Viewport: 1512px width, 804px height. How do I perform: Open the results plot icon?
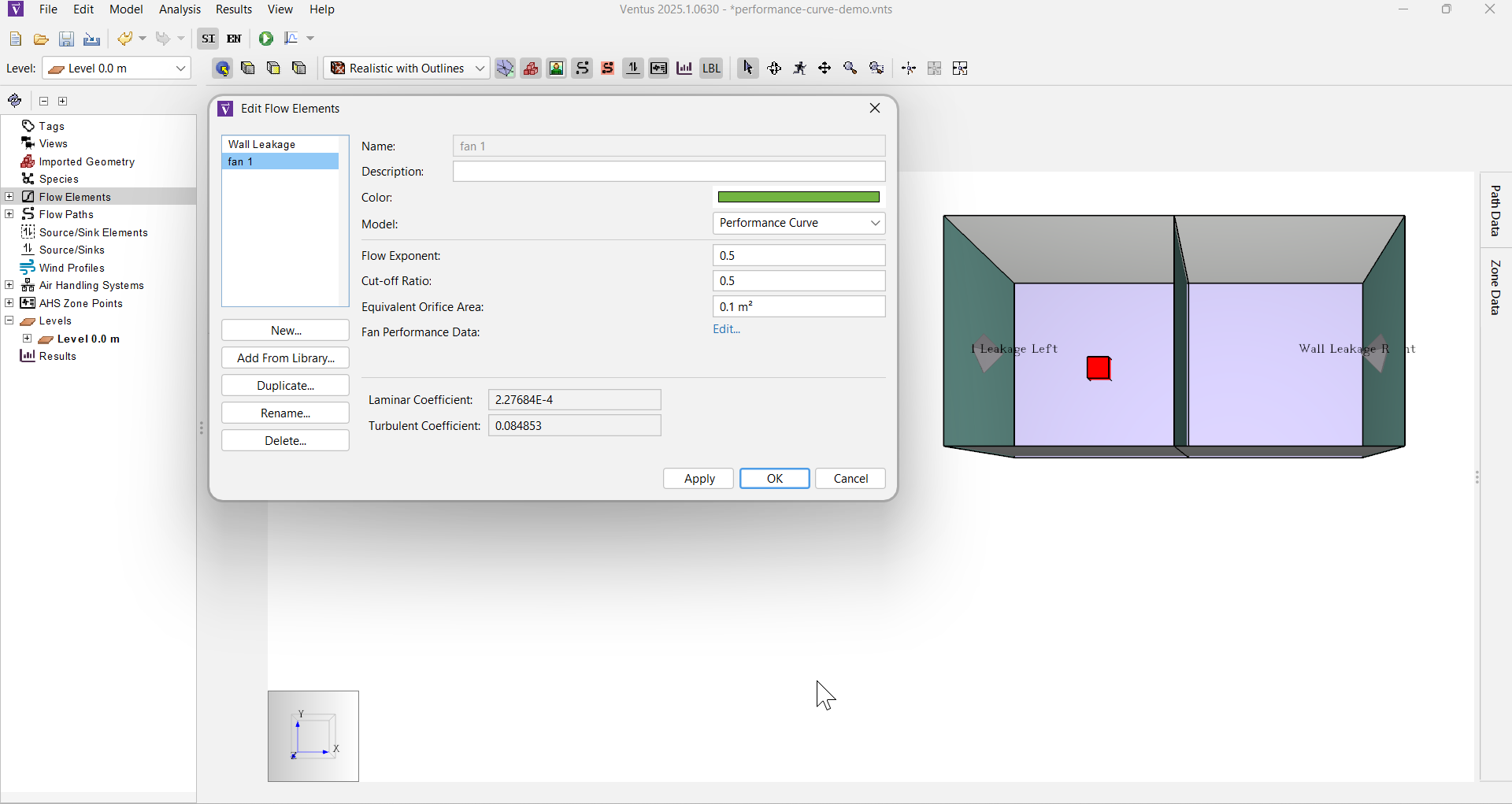(x=292, y=39)
